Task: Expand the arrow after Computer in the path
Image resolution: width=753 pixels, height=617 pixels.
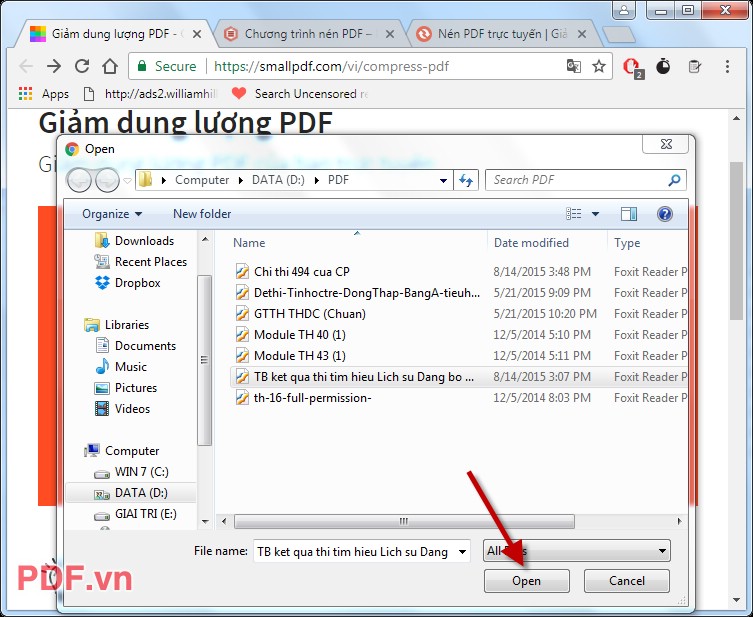Action: [241, 180]
